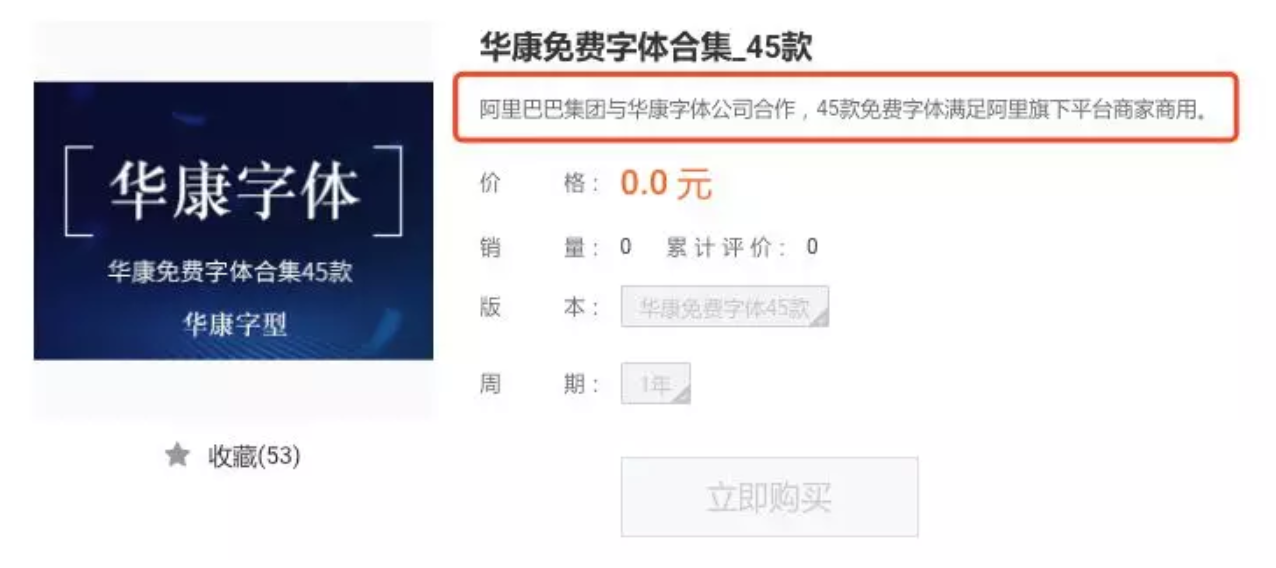
Task: Click the 版本 version label
Action: click(x=539, y=307)
